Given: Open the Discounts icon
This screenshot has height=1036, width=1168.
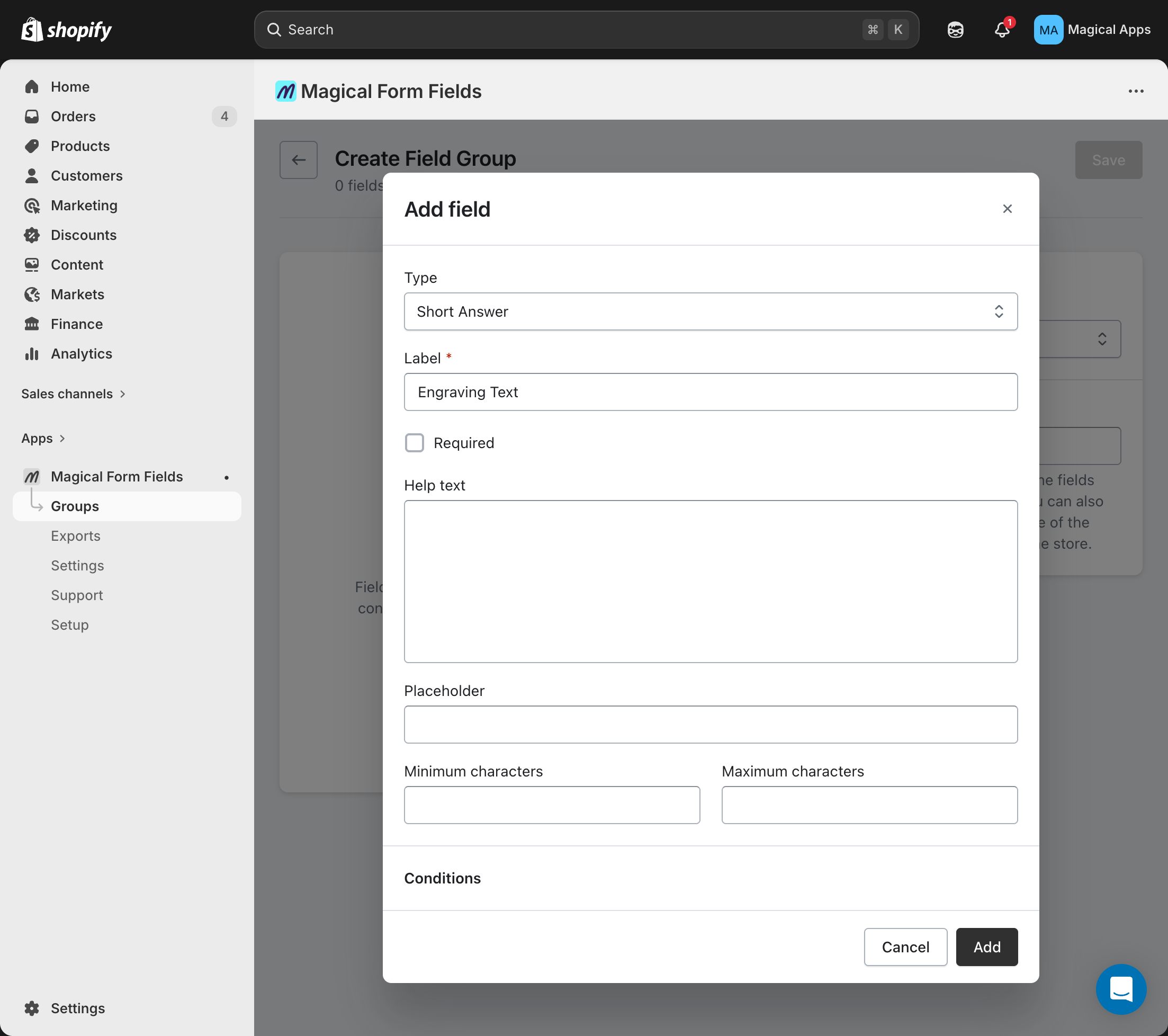Looking at the screenshot, I should coord(31,235).
